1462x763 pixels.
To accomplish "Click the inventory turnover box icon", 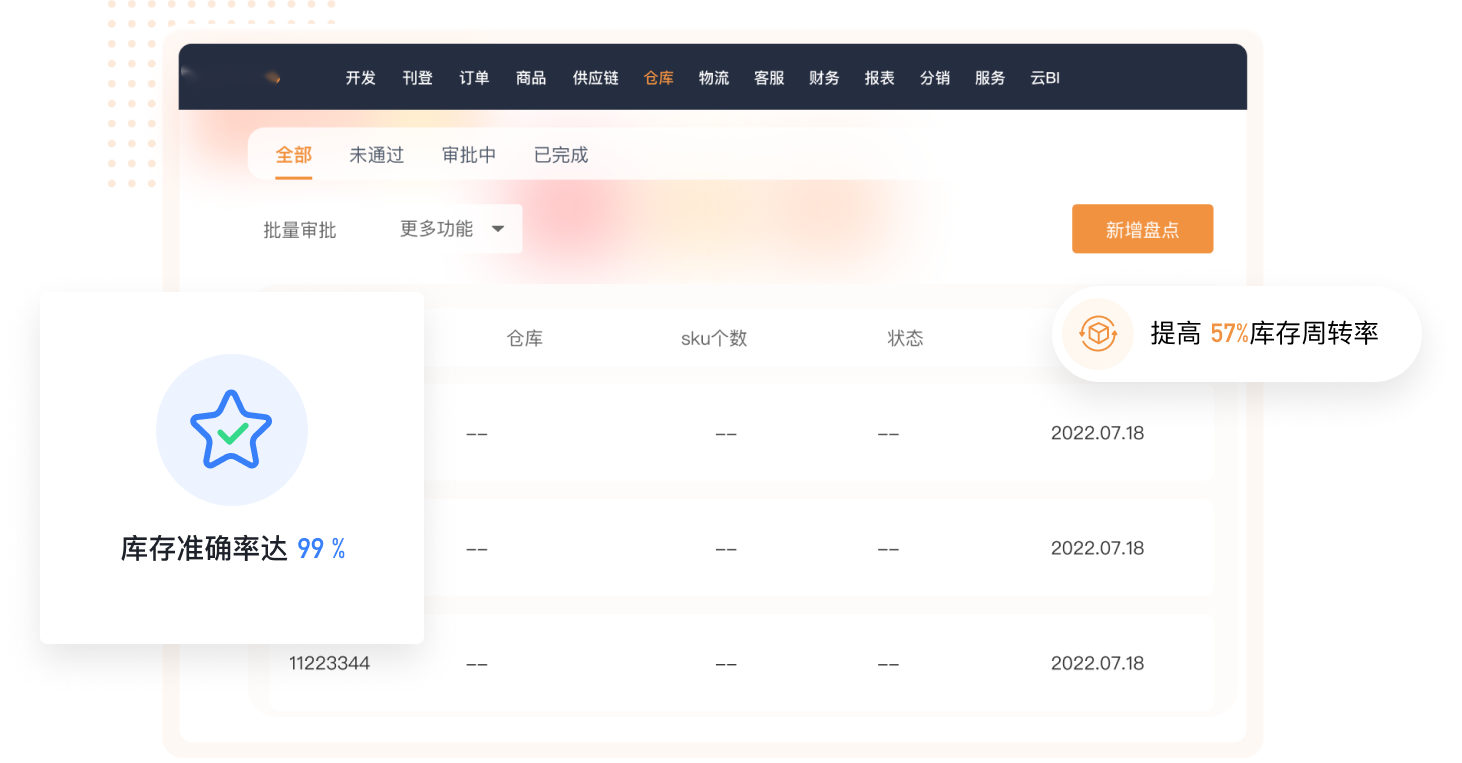I will click(1097, 334).
